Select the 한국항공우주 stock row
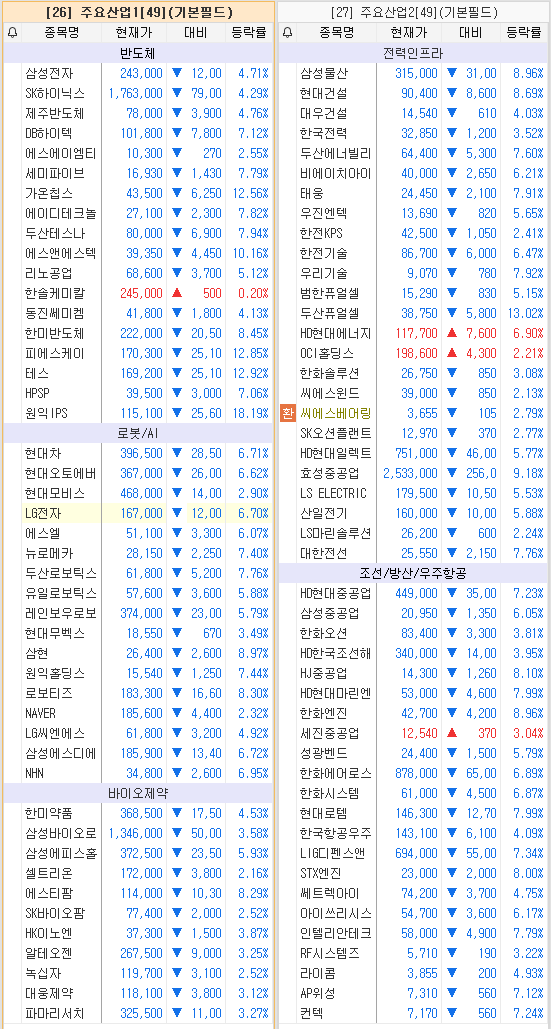 [413, 833]
